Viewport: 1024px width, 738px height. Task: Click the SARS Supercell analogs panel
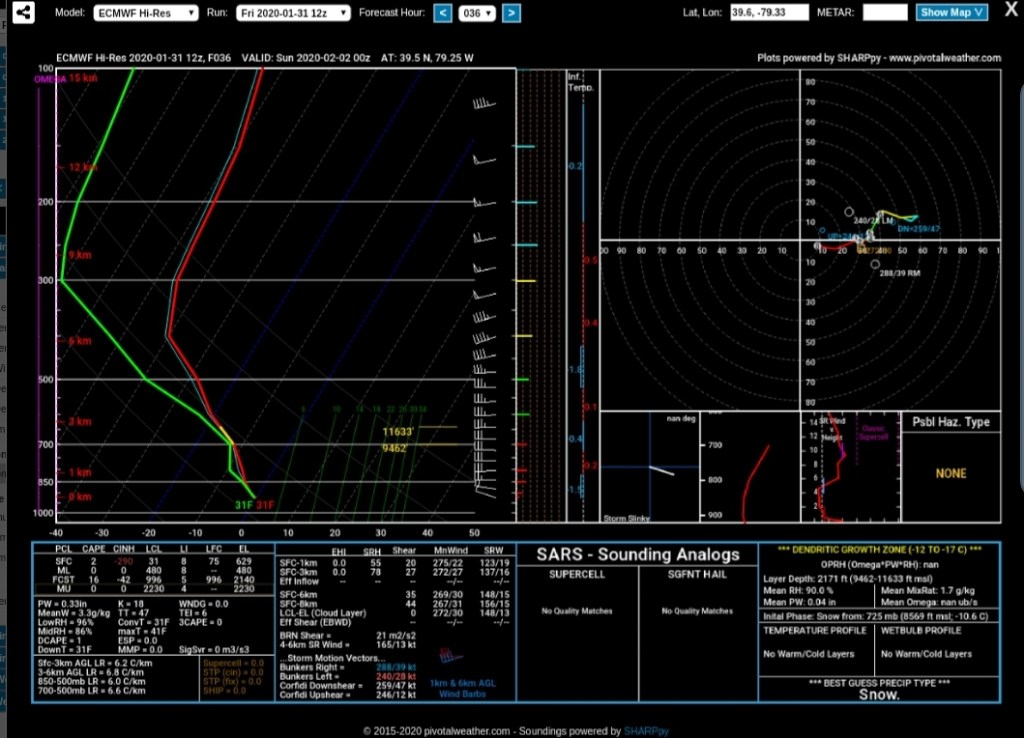click(x=577, y=610)
